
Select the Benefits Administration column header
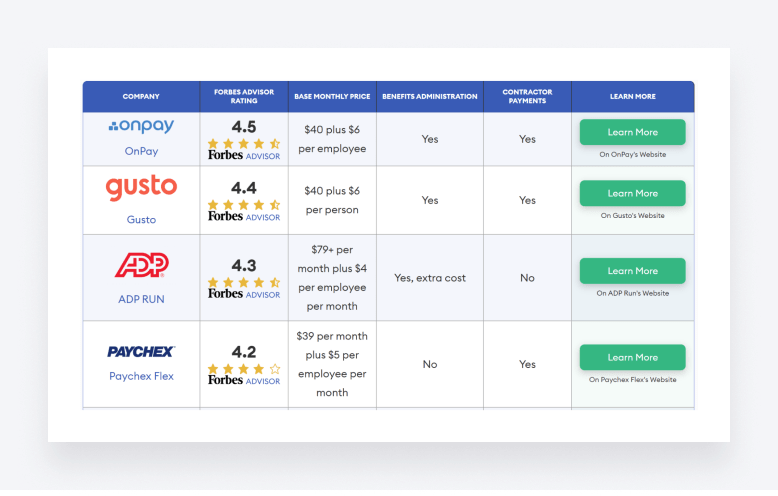pos(429,97)
